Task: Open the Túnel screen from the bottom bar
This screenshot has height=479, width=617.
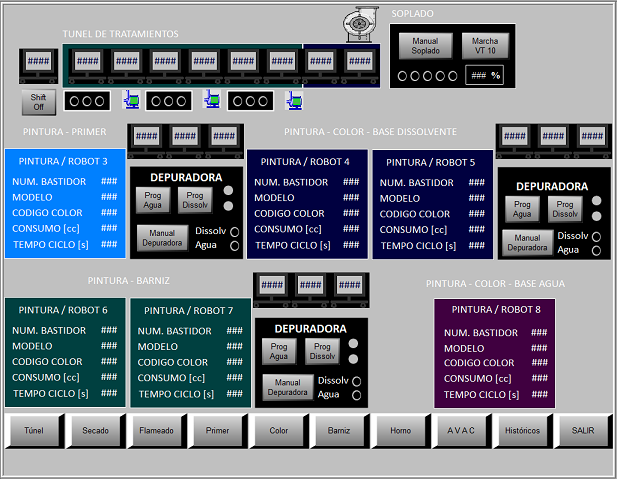Action: (x=35, y=430)
